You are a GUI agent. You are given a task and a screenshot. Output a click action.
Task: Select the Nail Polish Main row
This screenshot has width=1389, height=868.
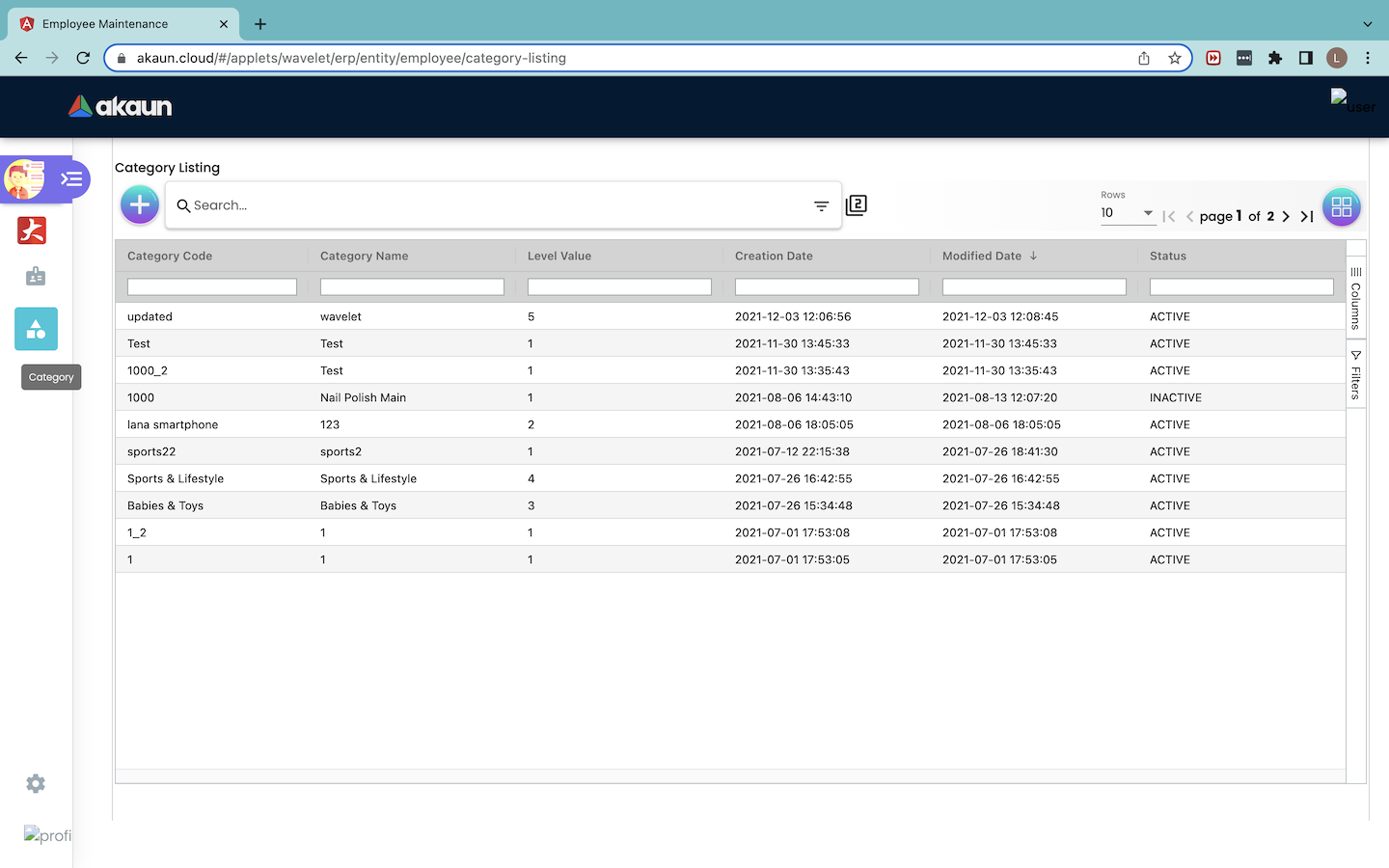363,397
